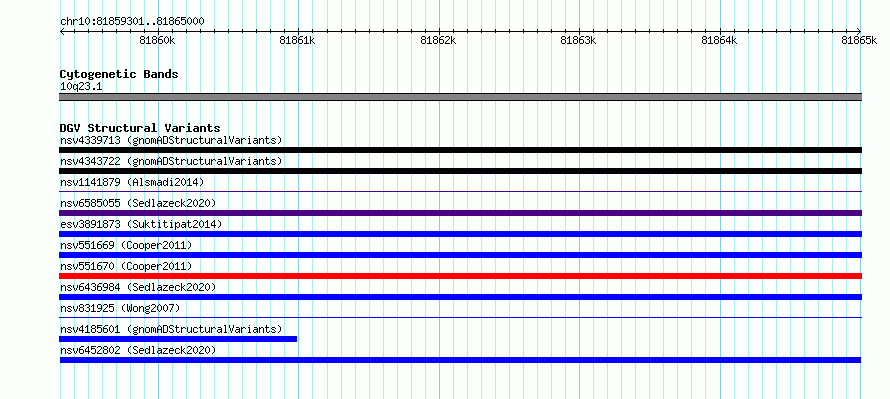Click the 10q23.1 band label

click(x=81, y=87)
